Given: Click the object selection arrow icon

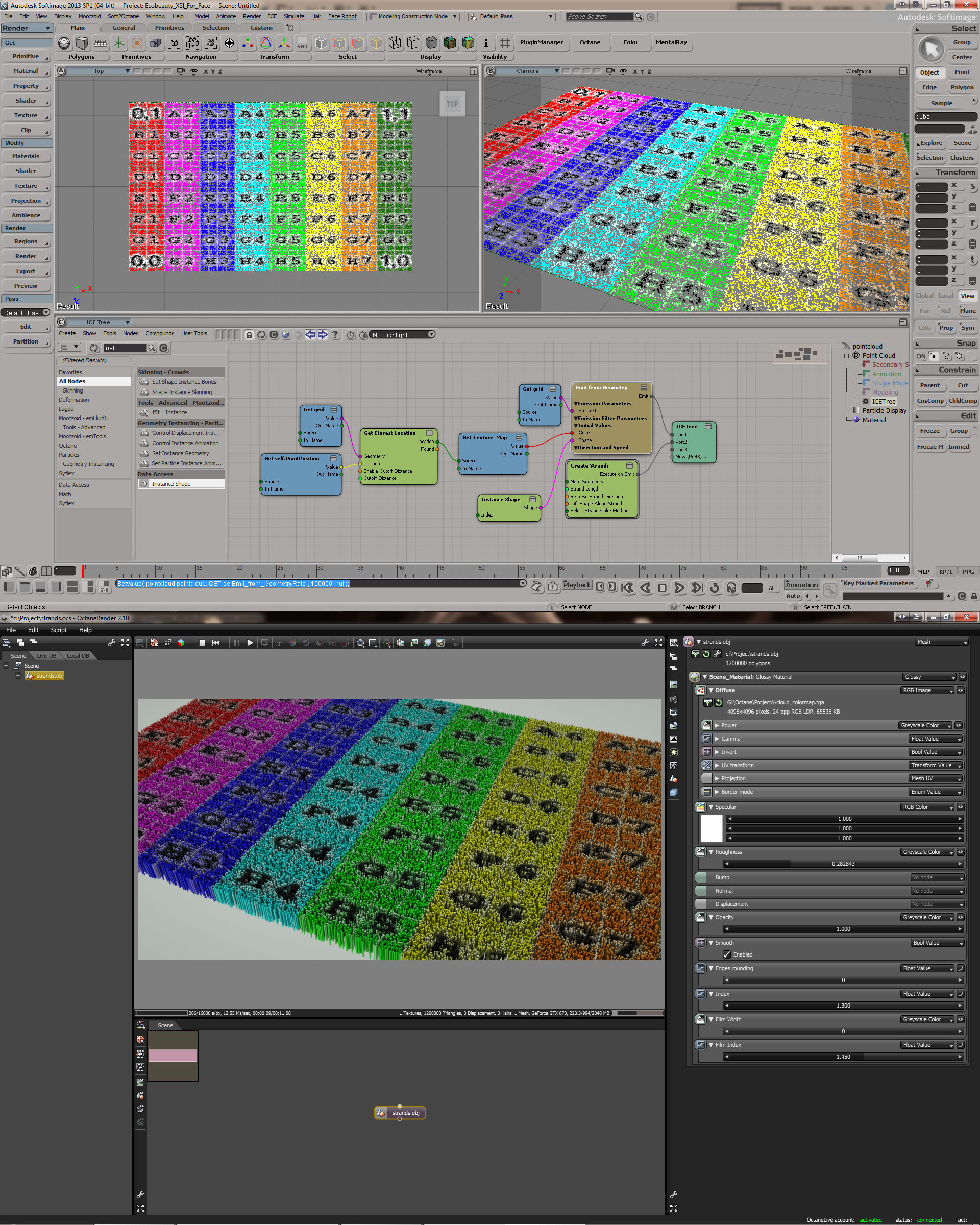Looking at the screenshot, I should coord(930,50).
